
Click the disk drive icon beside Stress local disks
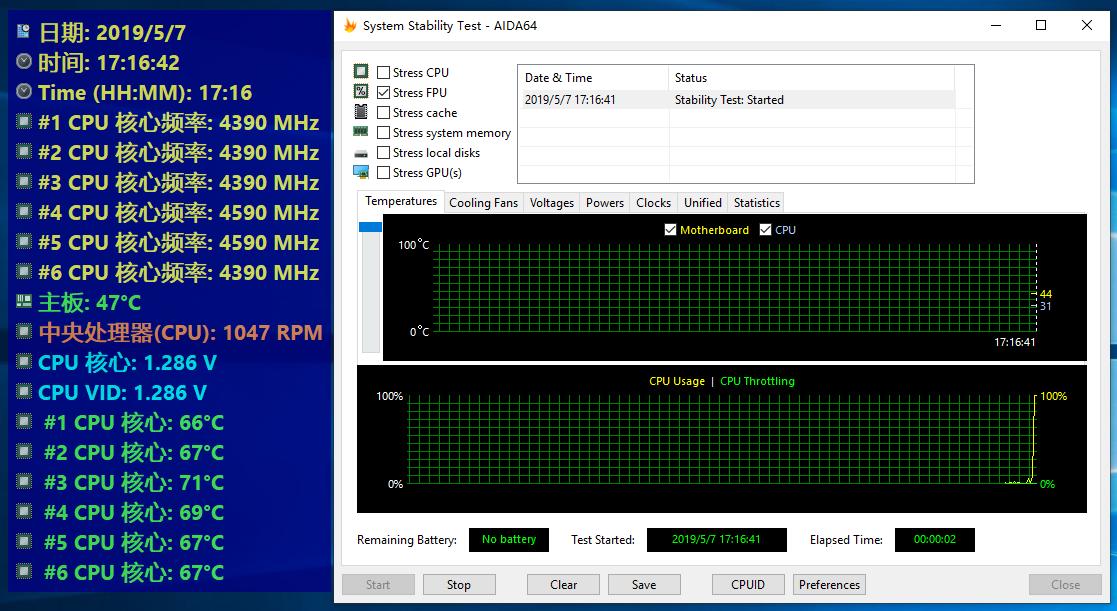click(x=361, y=153)
